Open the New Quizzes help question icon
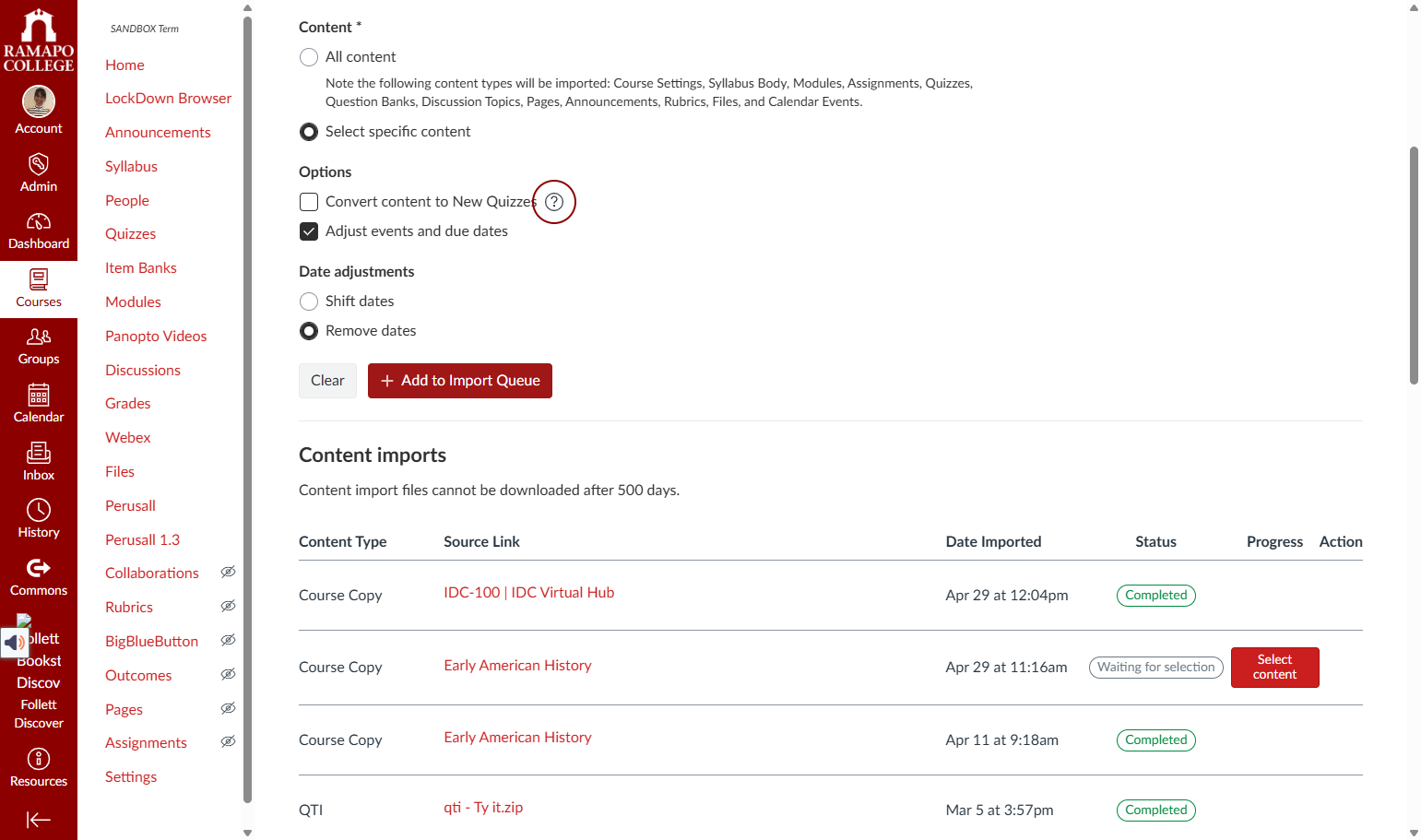 554,202
